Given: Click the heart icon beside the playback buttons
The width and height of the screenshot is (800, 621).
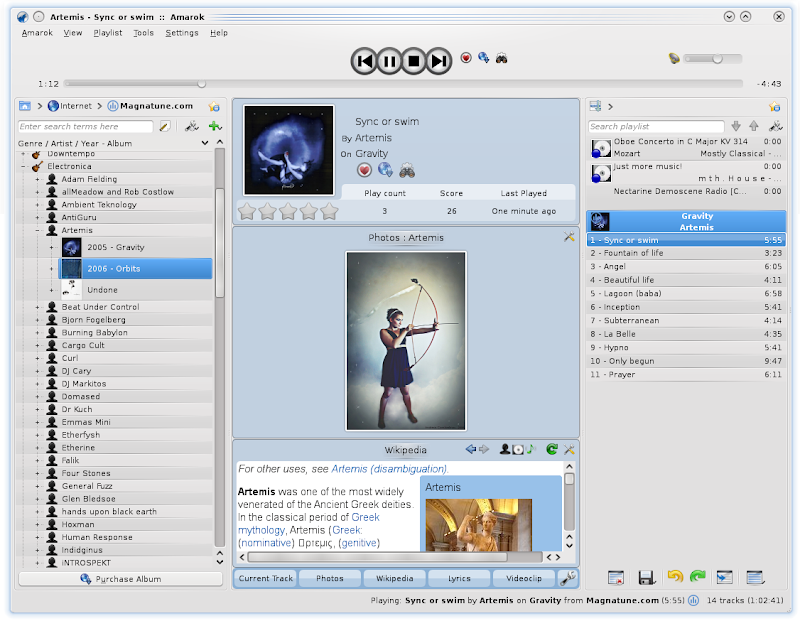Looking at the screenshot, I should pos(466,58).
